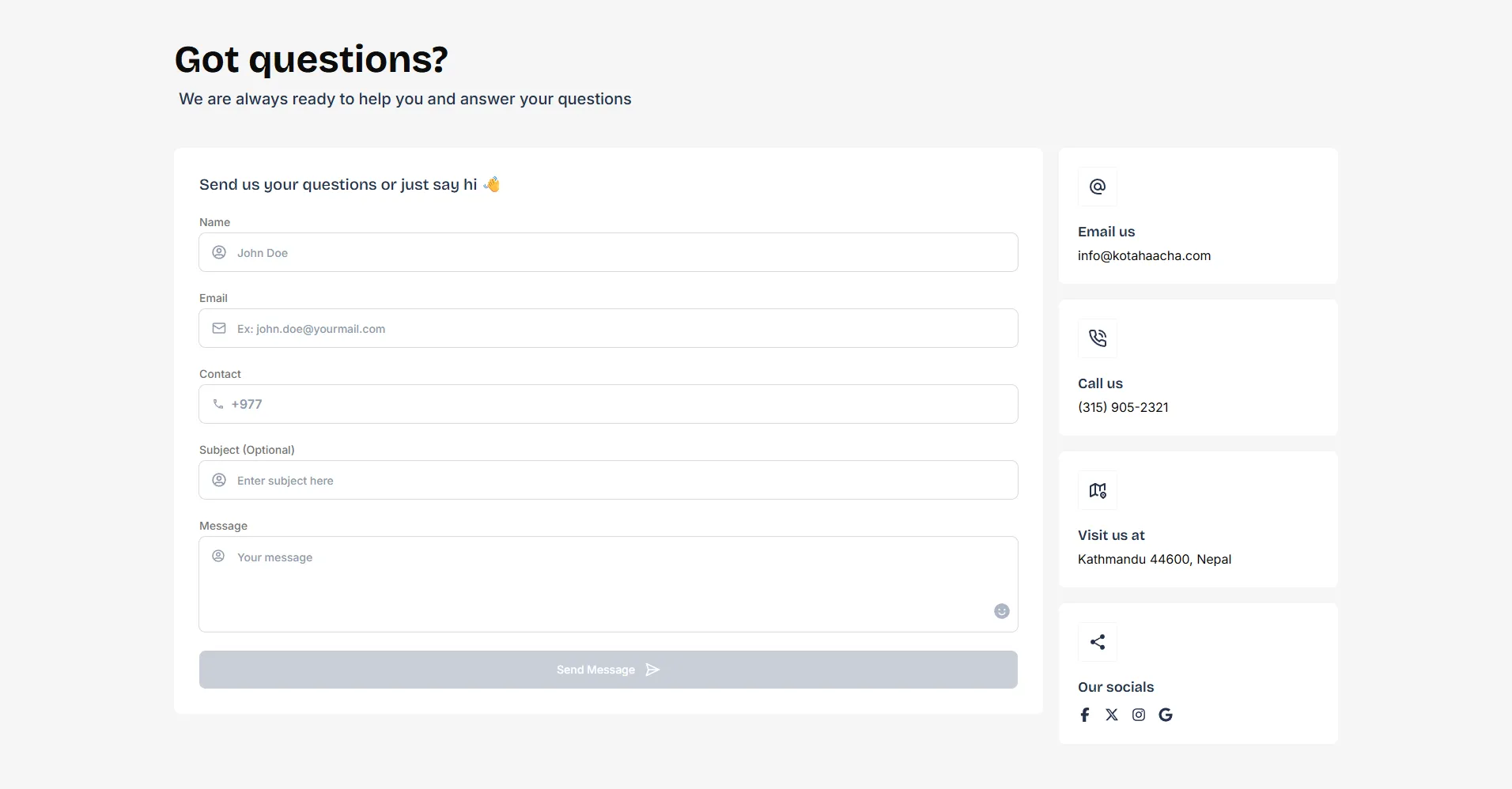
Task: Click the Subject (Optional) label
Action: point(247,450)
